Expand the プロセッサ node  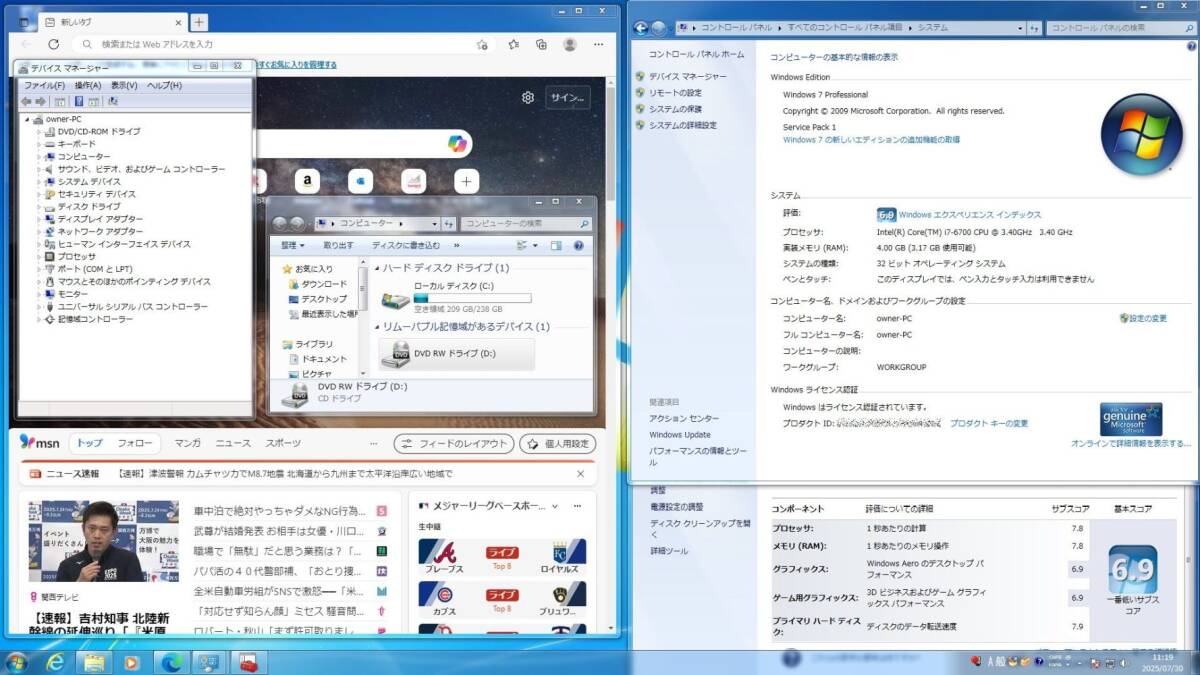pyautogui.click(x=40, y=257)
